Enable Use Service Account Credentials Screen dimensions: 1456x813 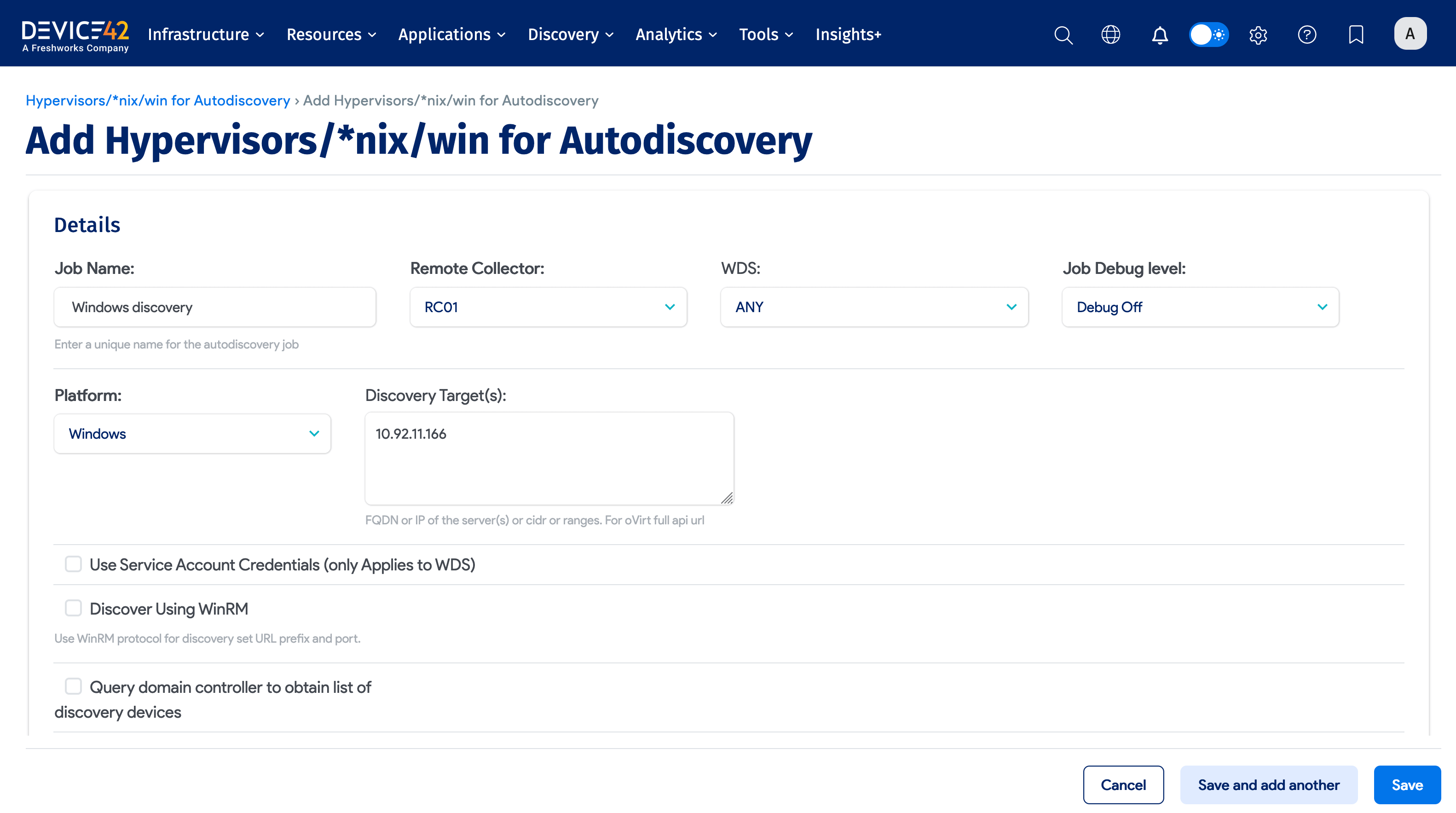tap(73, 563)
